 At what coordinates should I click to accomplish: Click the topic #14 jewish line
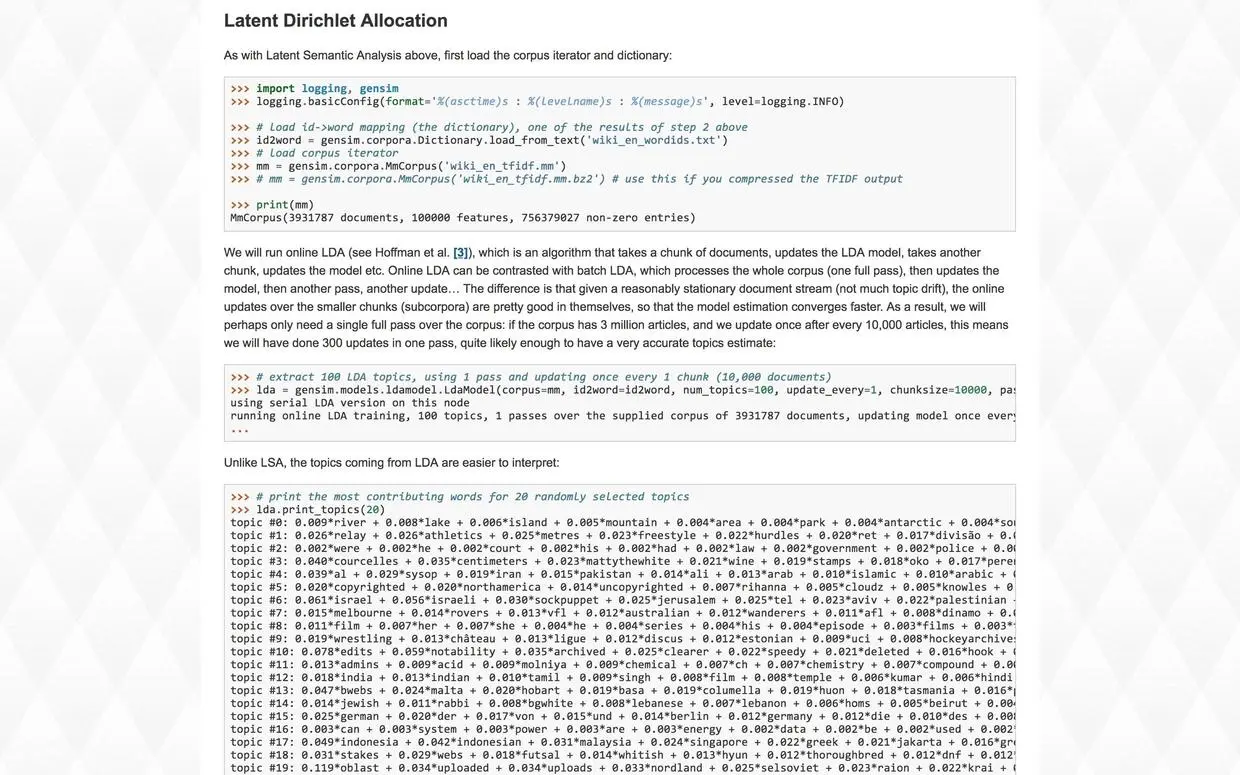[623, 705]
